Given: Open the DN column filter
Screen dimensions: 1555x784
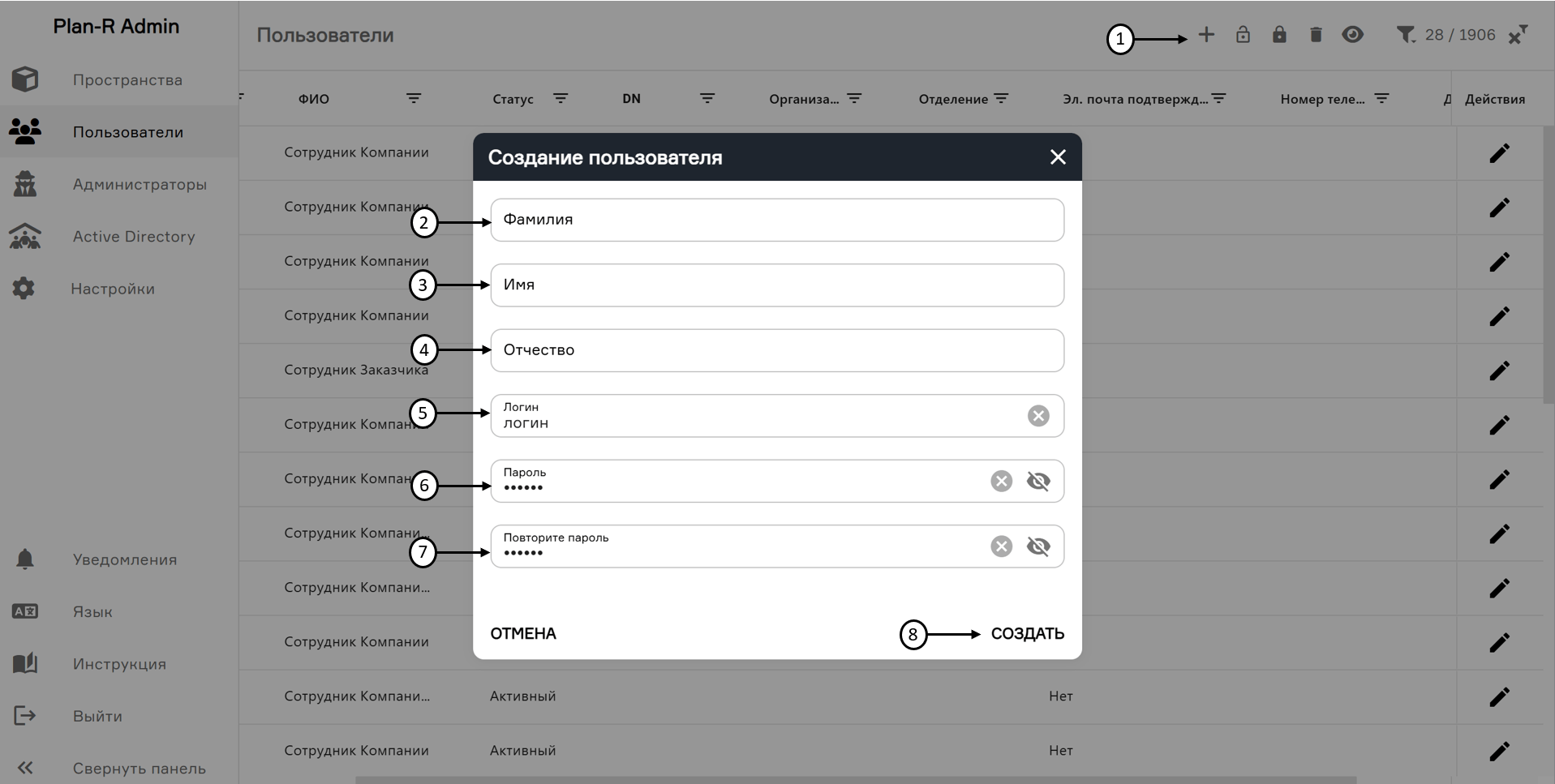Looking at the screenshot, I should tap(707, 99).
